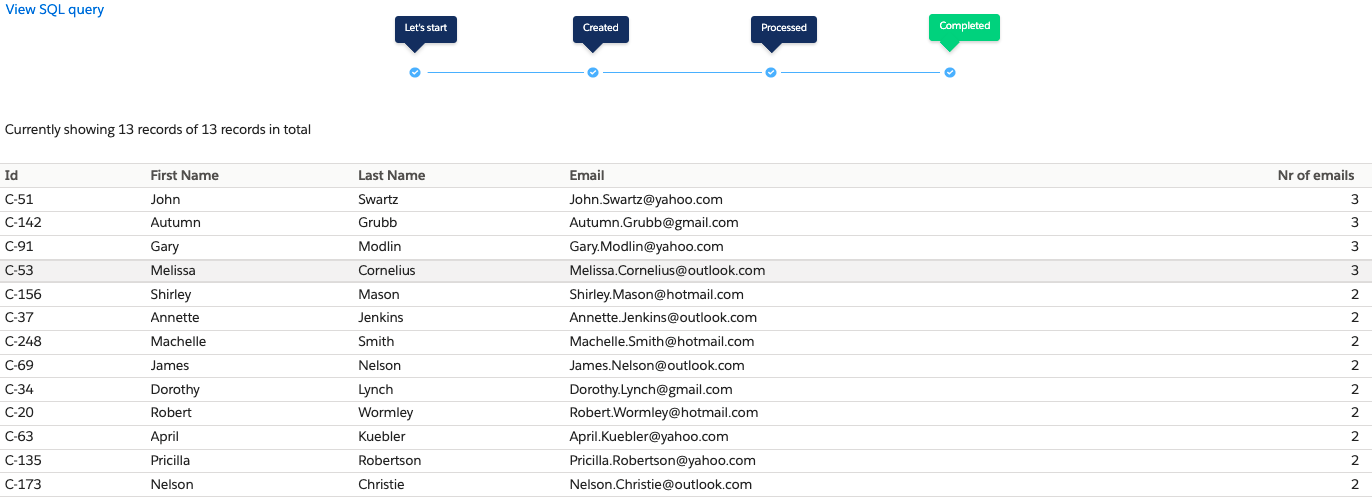This screenshot has width=1372, height=503.
Task: Select the Let's start step label
Action: tap(425, 28)
